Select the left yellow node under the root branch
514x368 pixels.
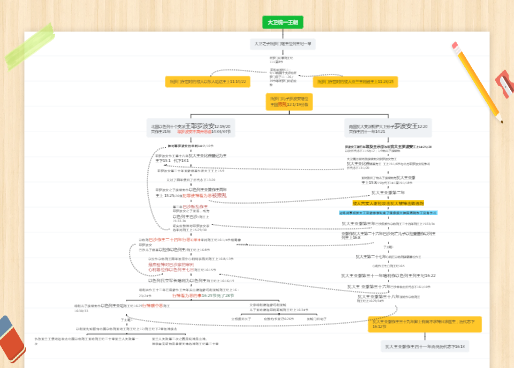point(208,82)
